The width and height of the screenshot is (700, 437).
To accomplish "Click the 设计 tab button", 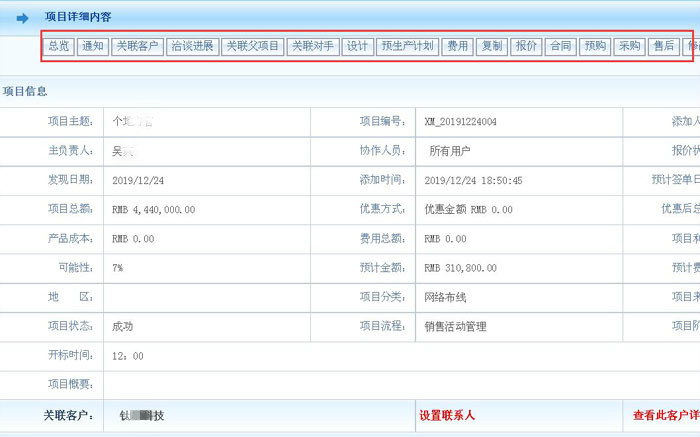I will pyautogui.click(x=357, y=46).
